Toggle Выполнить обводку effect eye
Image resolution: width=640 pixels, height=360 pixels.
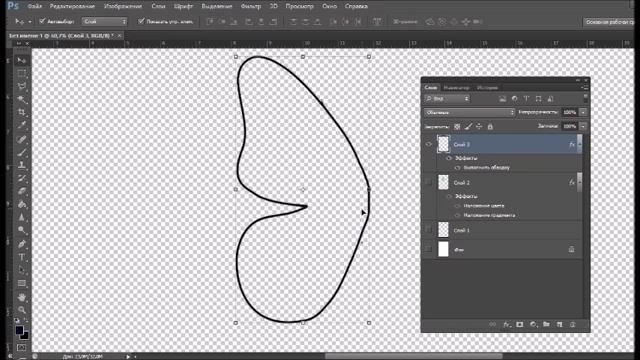coord(458,168)
